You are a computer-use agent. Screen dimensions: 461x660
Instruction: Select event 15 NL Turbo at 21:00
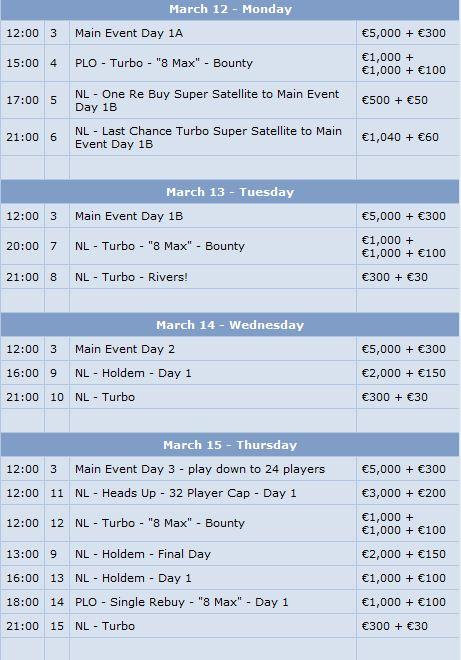click(230, 626)
